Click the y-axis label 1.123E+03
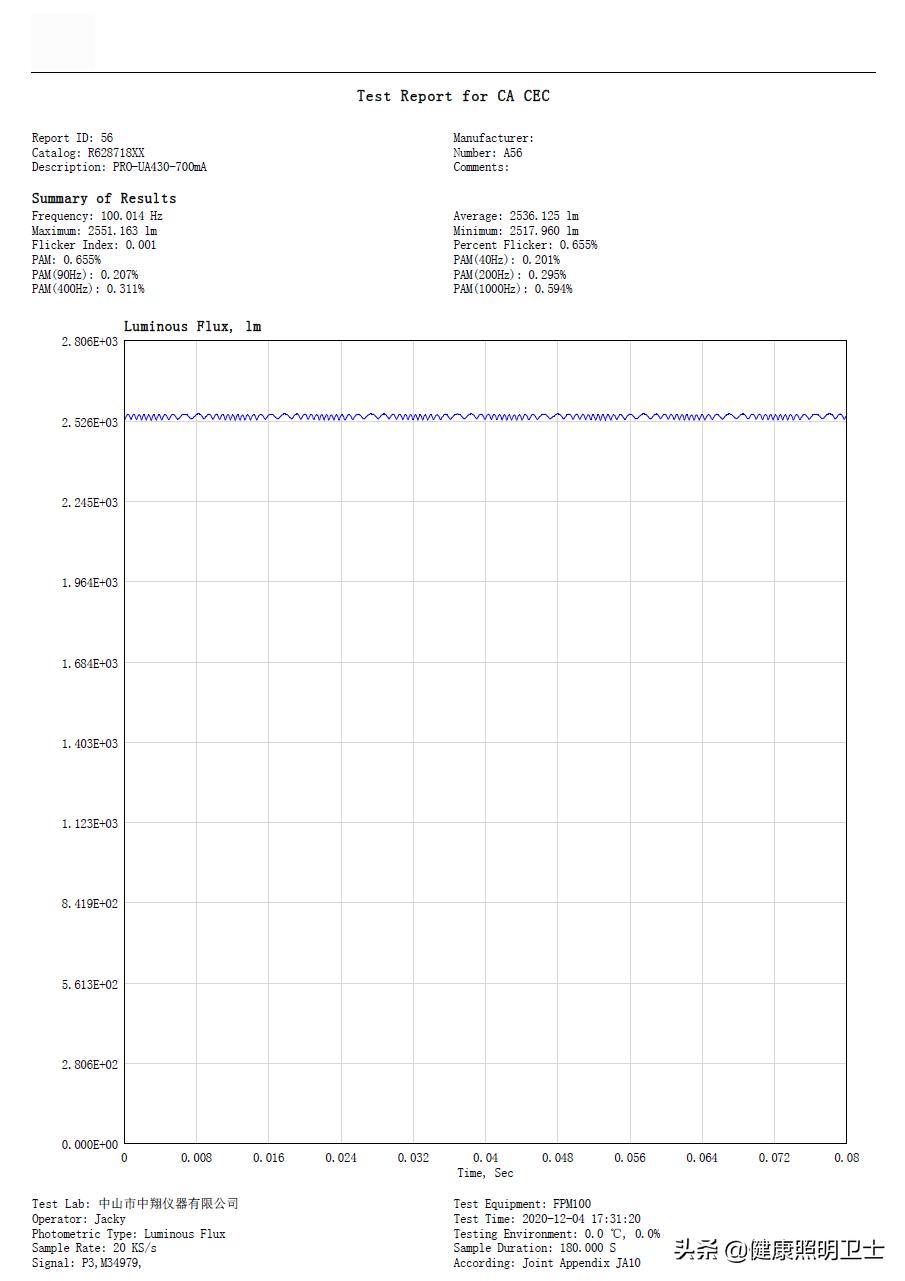Screen dimensions: 905x1281 pos(89,824)
